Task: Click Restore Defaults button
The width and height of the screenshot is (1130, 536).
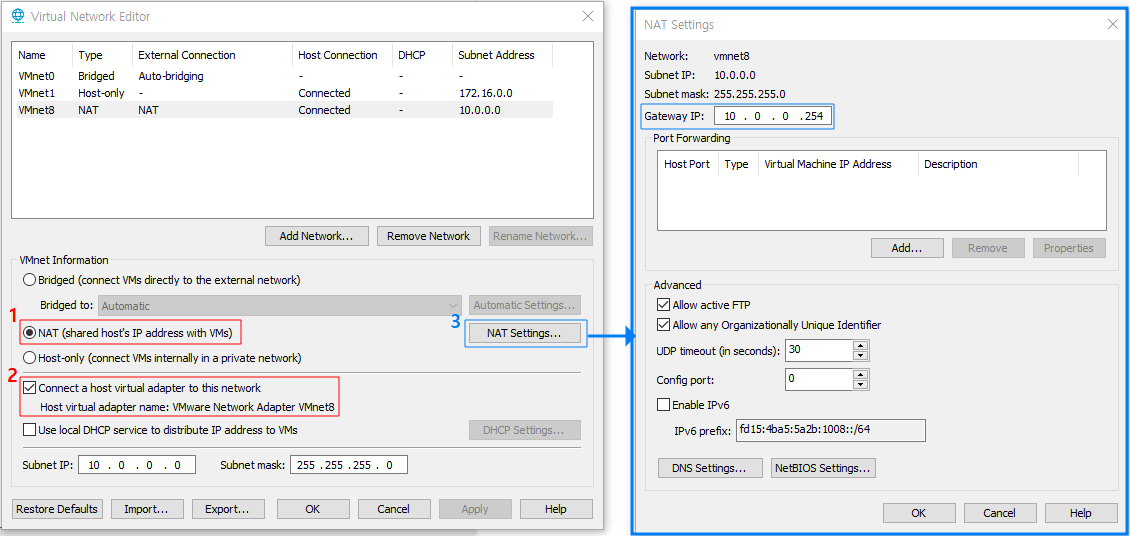Action: 57,509
